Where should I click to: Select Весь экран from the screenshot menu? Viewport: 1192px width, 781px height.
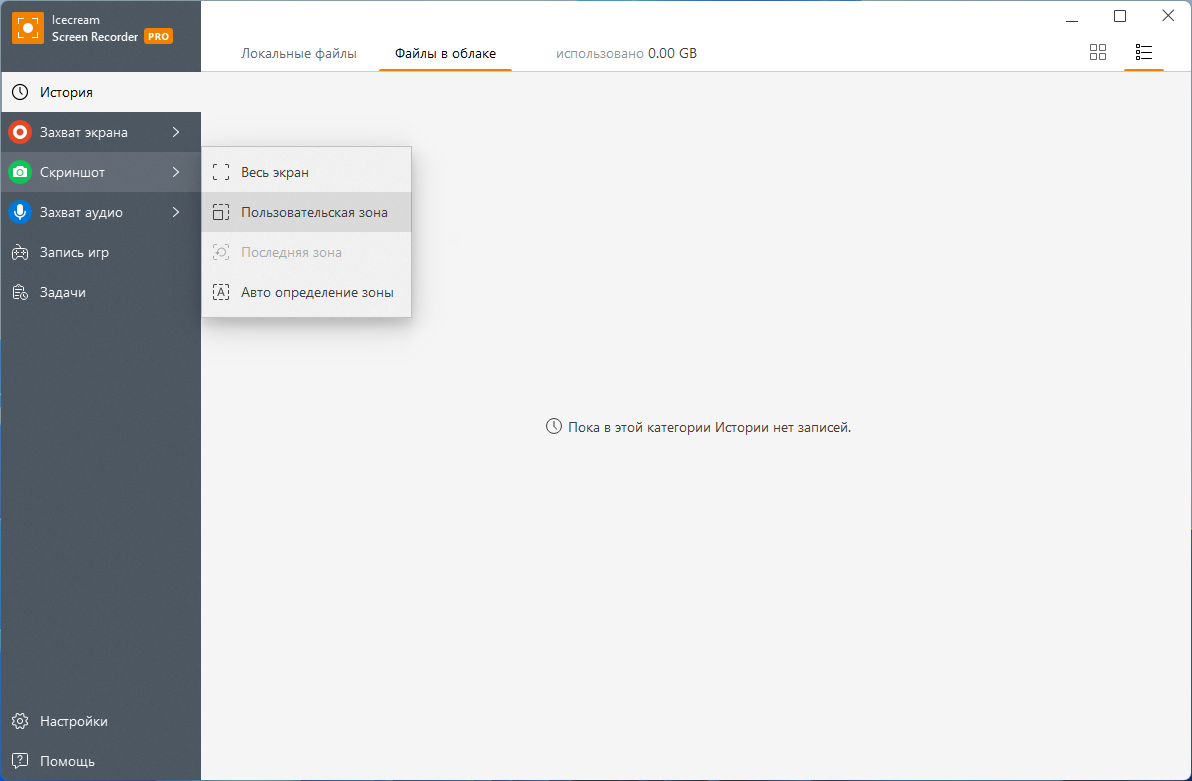point(275,172)
